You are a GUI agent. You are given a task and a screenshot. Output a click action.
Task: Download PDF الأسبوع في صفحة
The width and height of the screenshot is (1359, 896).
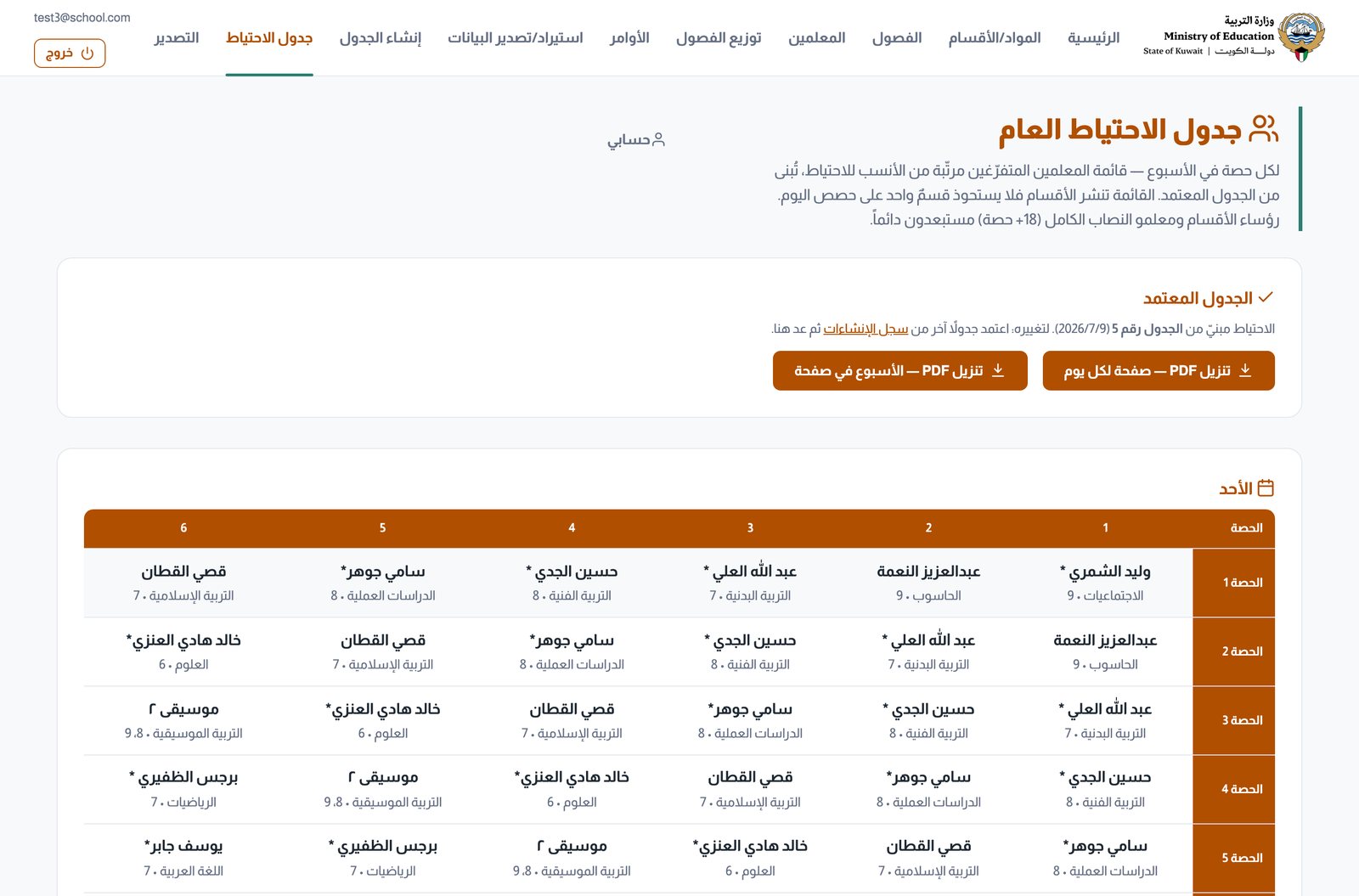tap(900, 370)
